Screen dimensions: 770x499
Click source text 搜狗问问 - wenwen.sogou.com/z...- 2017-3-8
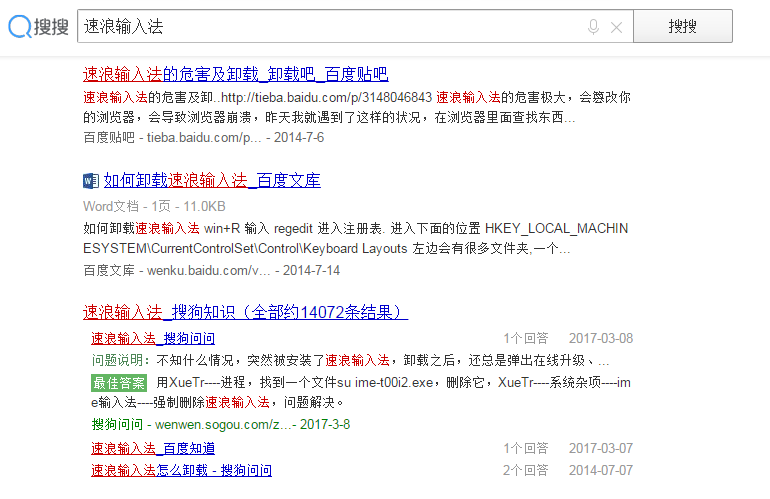tap(220, 424)
